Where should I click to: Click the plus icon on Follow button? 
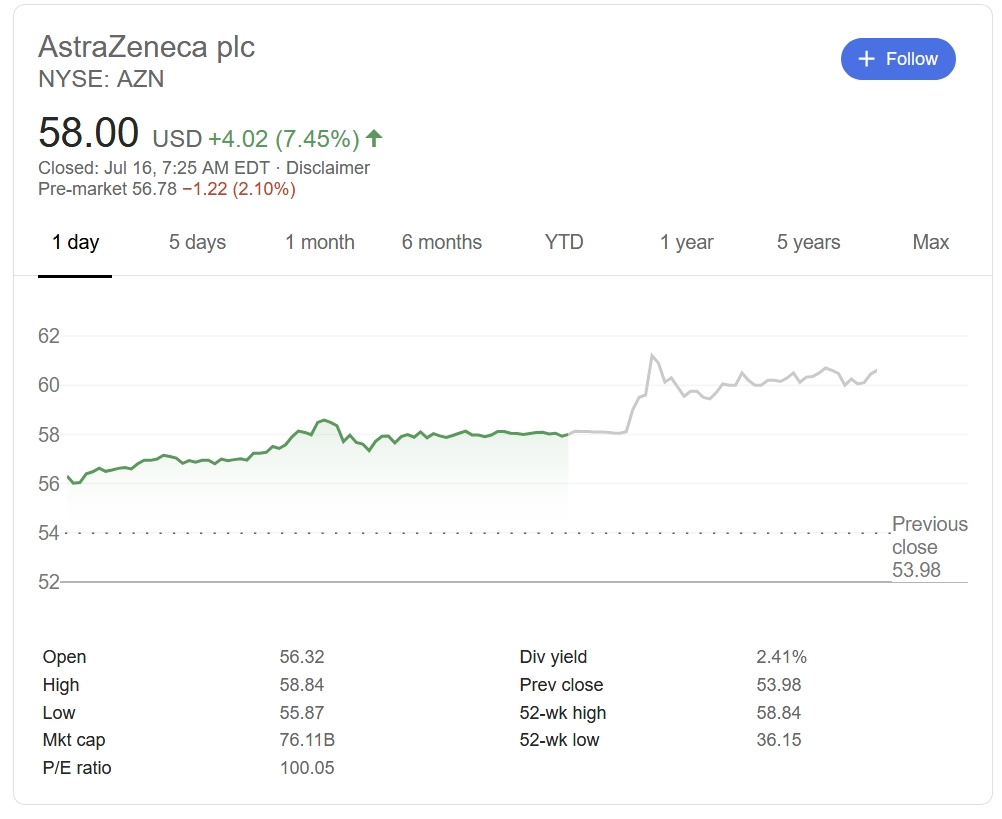pos(867,59)
